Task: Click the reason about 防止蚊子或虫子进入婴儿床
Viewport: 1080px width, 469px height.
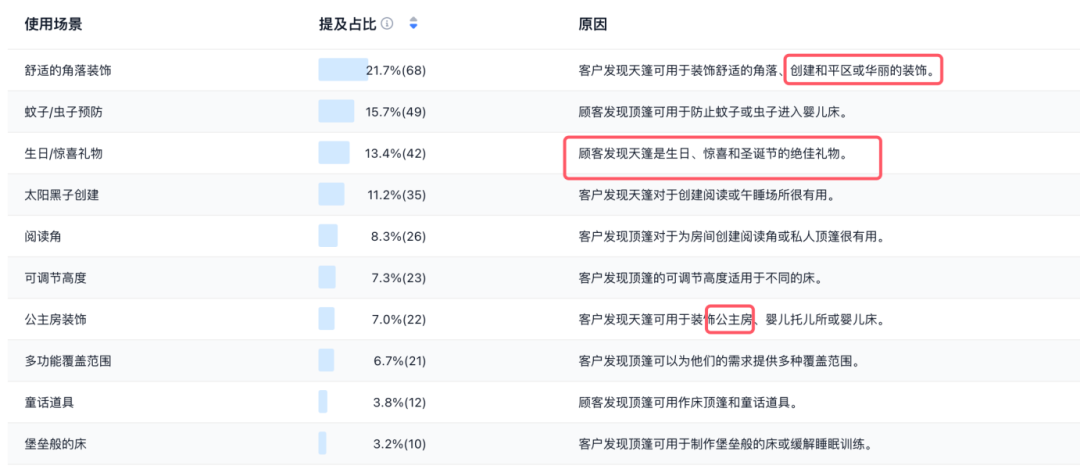Action: [x=716, y=112]
